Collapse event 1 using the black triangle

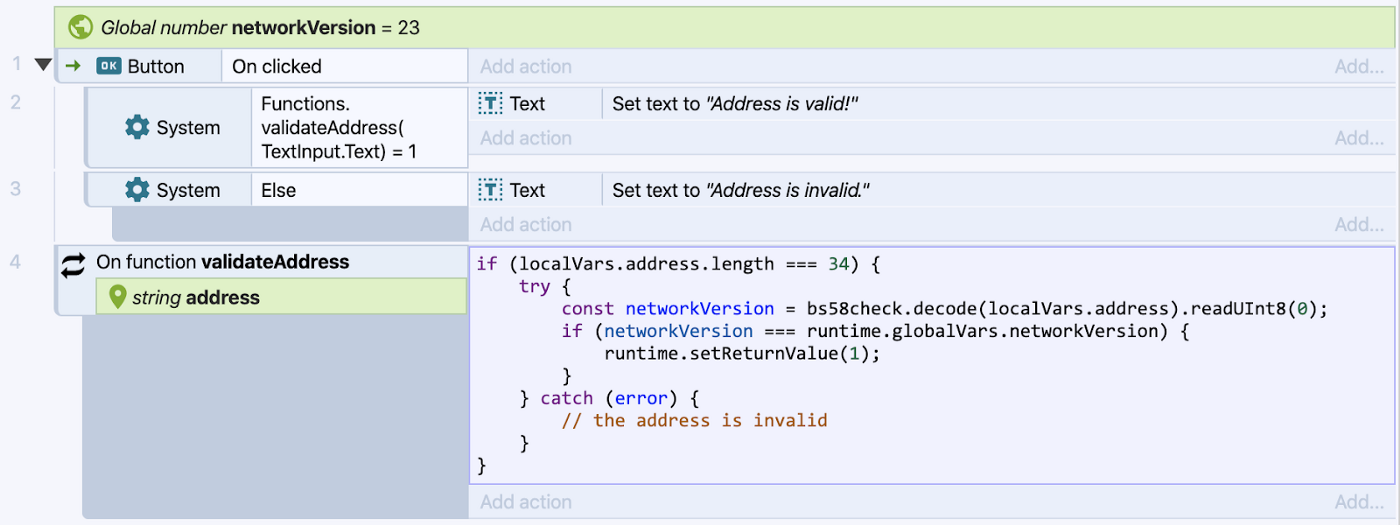42,65
